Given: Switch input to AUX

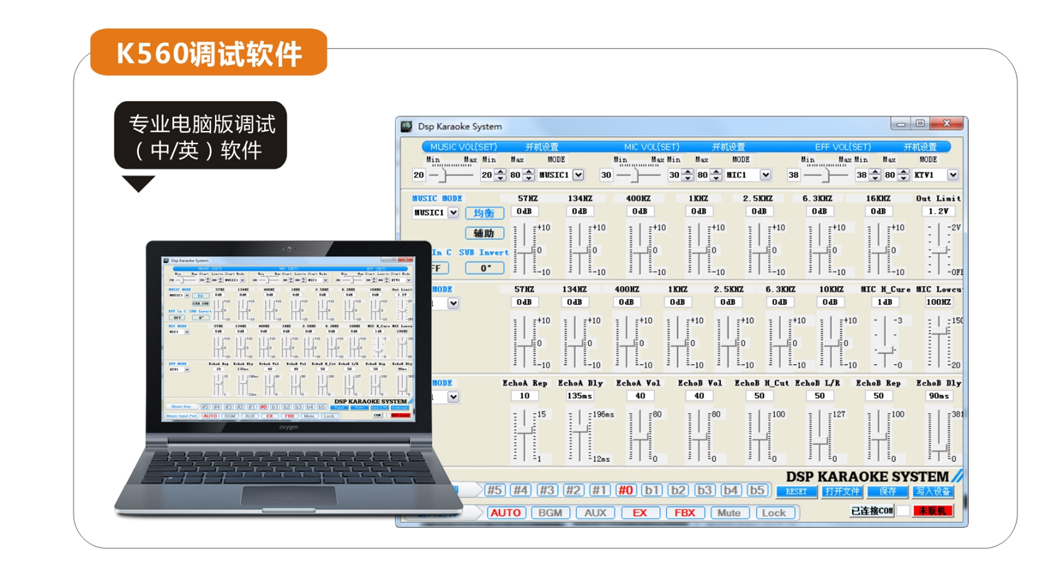Looking at the screenshot, I should coord(595,513).
